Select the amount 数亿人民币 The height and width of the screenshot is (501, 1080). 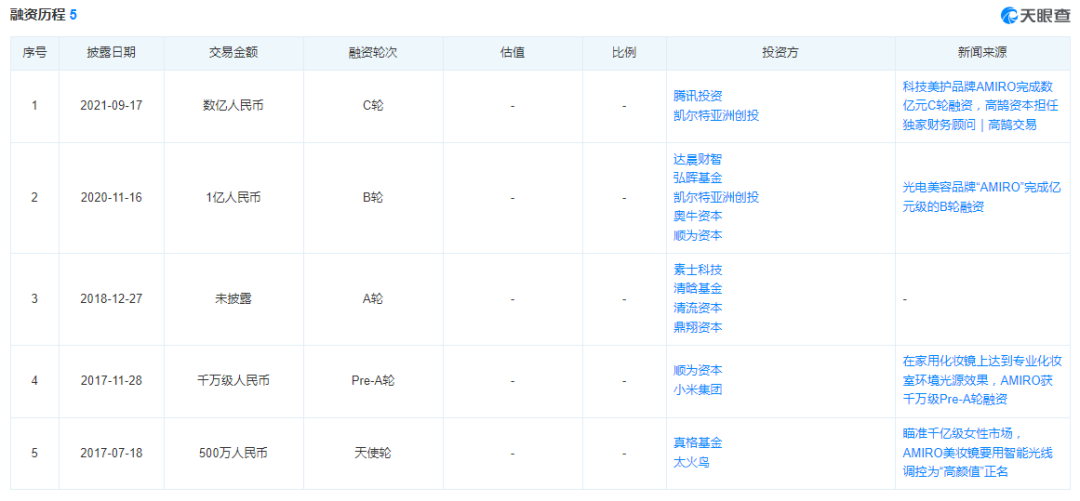tap(233, 107)
